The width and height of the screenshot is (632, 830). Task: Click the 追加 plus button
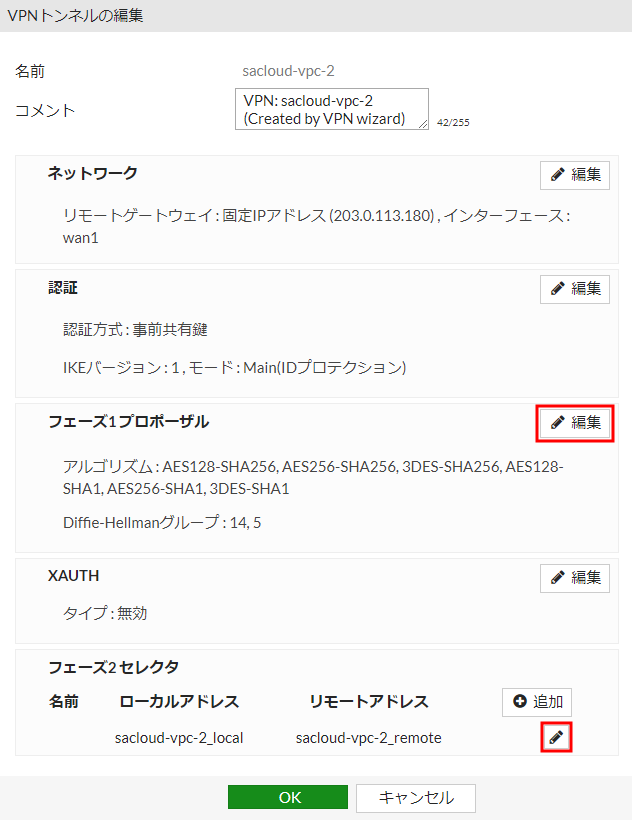(537, 702)
